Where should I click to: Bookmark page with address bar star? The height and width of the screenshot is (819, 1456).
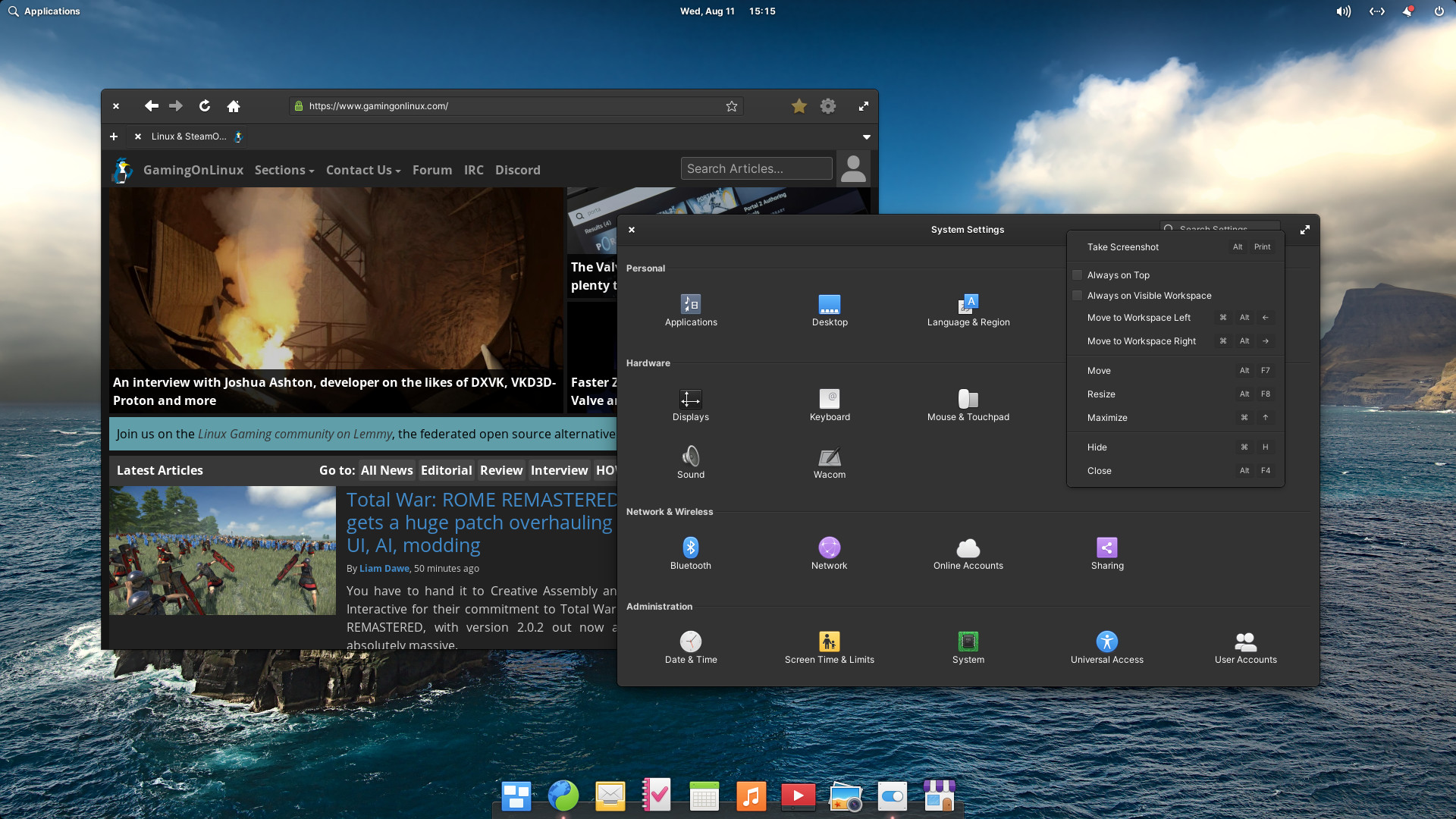pyautogui.click(x=732, y=106)
